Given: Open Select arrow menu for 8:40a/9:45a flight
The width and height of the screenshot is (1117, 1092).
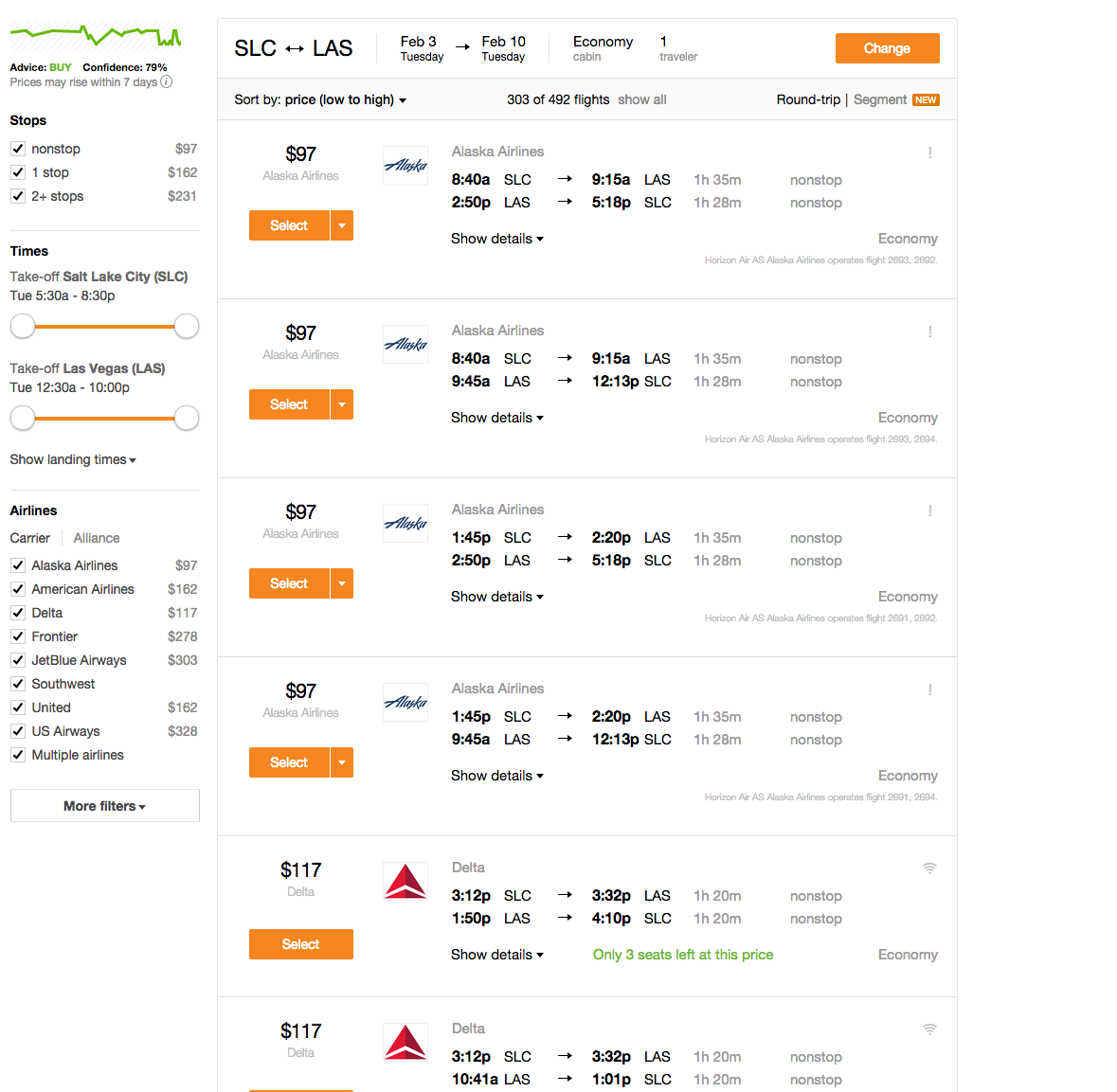Looking at the screenshot, I should [x=342, y=404].
